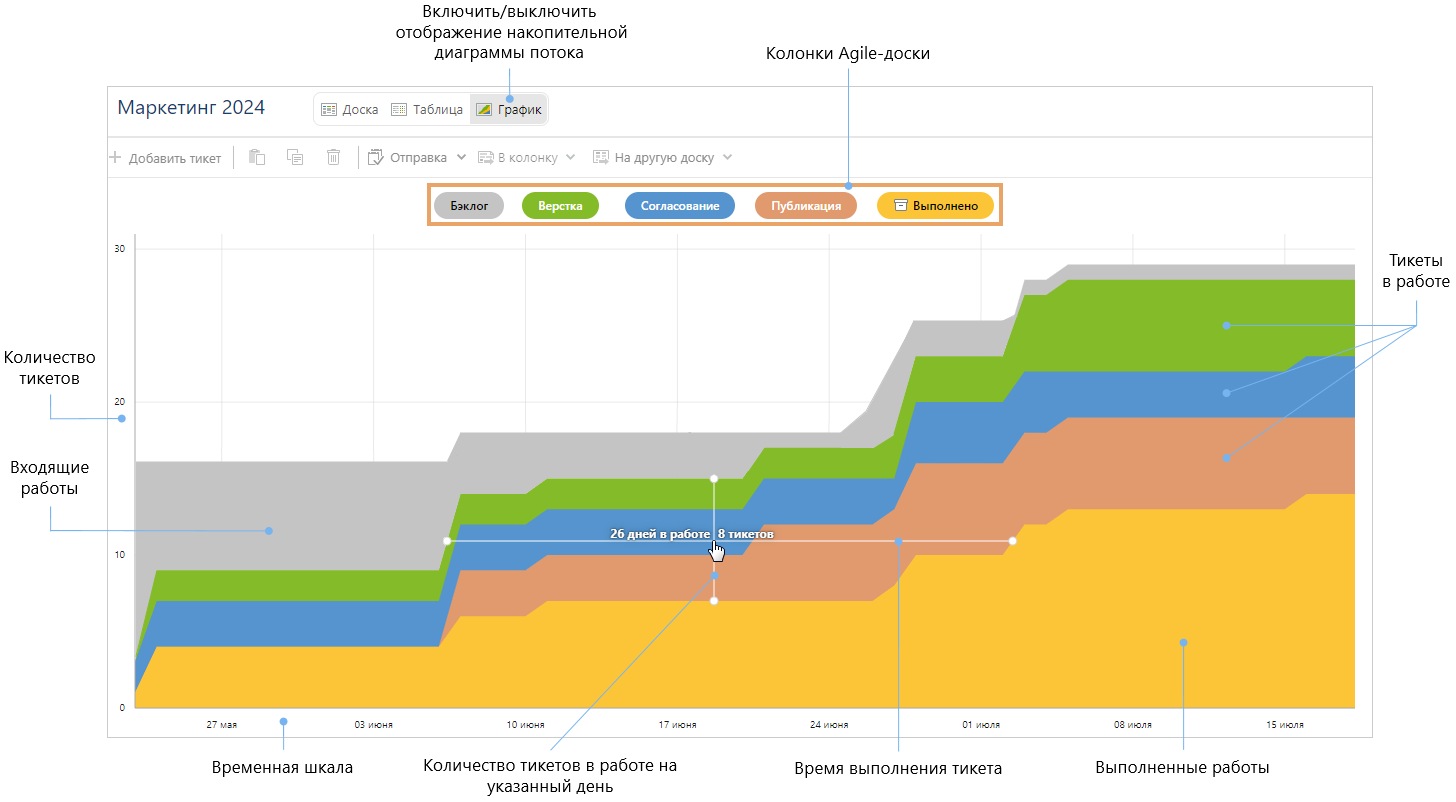Screen dimensions: 1456x802
Task: Click the trash delete icon
Action: tap(334, 157)
